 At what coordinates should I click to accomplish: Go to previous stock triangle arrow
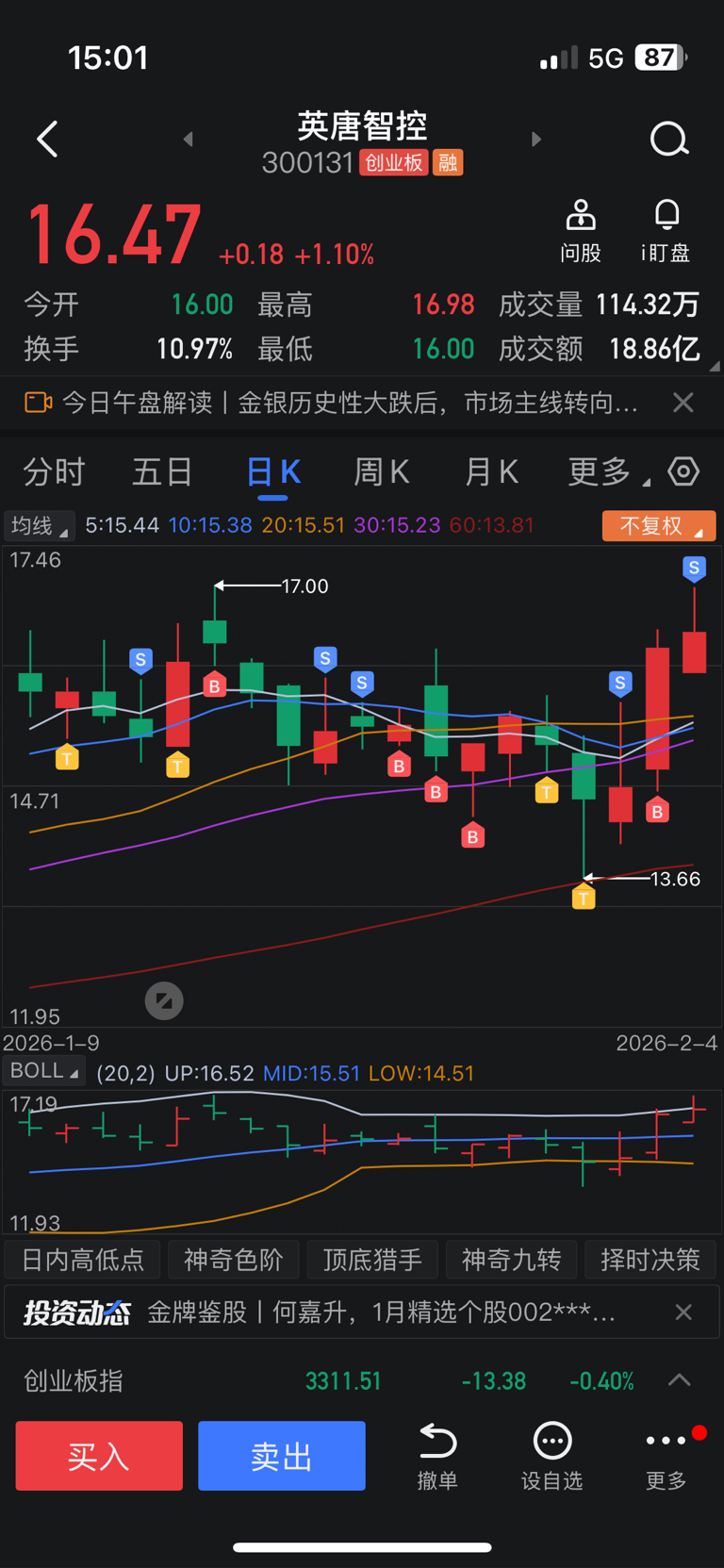point(189,140)
